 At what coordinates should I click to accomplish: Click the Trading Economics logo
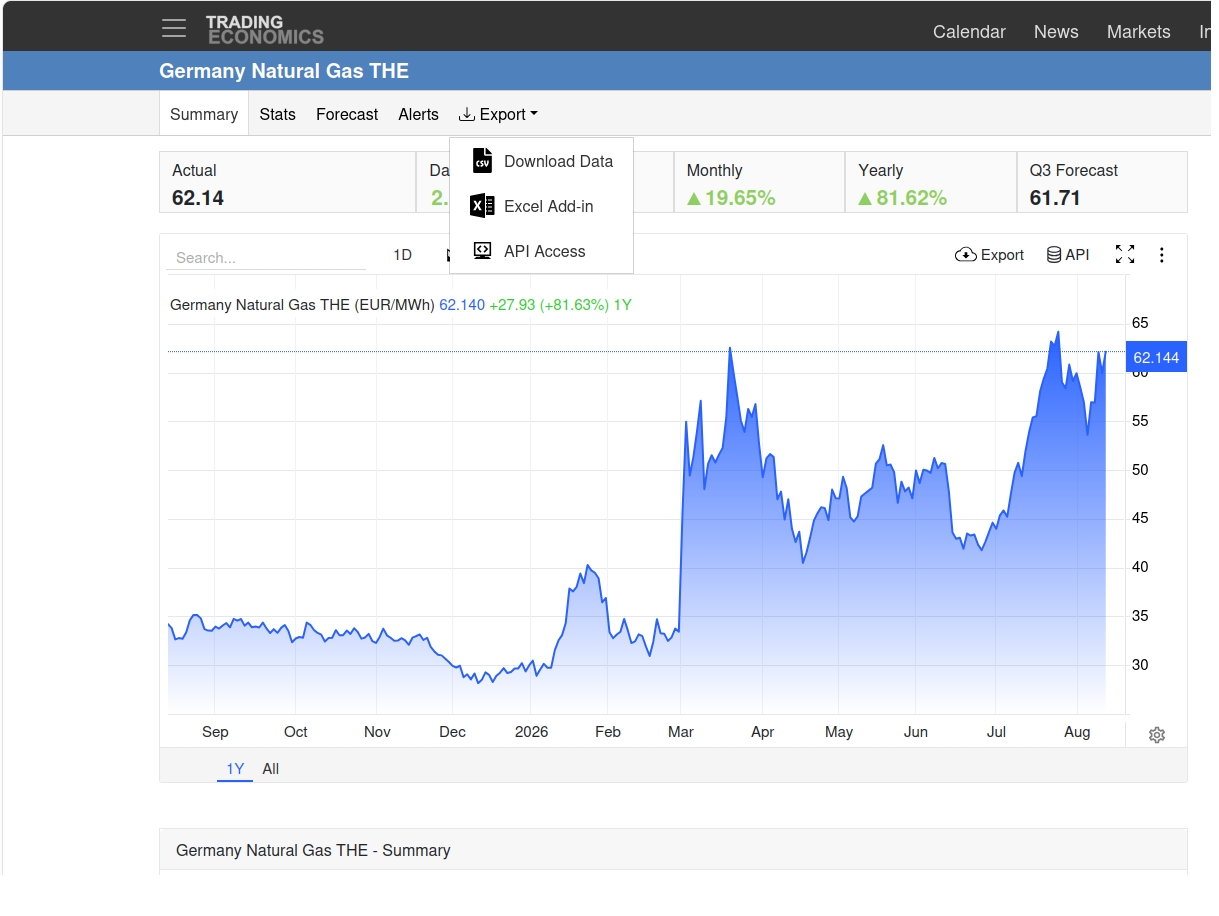(264, 29)
